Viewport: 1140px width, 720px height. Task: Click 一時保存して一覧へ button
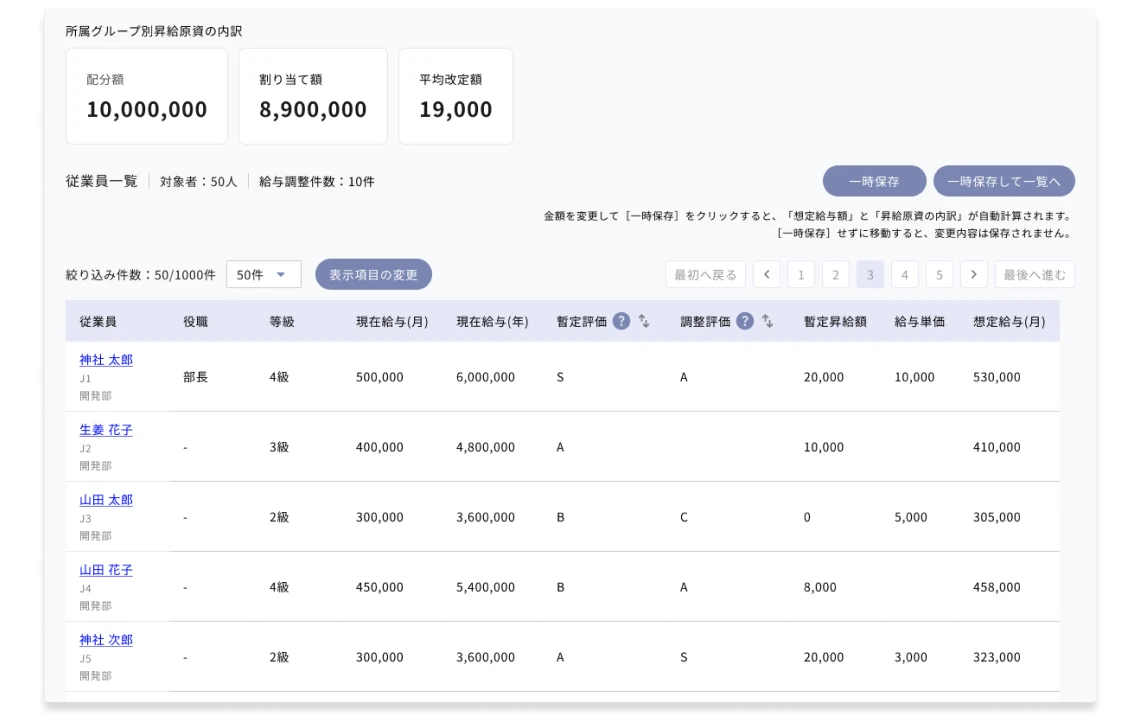[x=1003, y=181]
